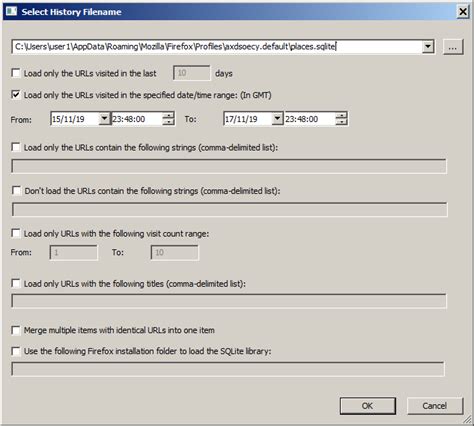Click the To date text 17/11/19
The width and height of the screenshot is (474, 426).
(241, 119)
